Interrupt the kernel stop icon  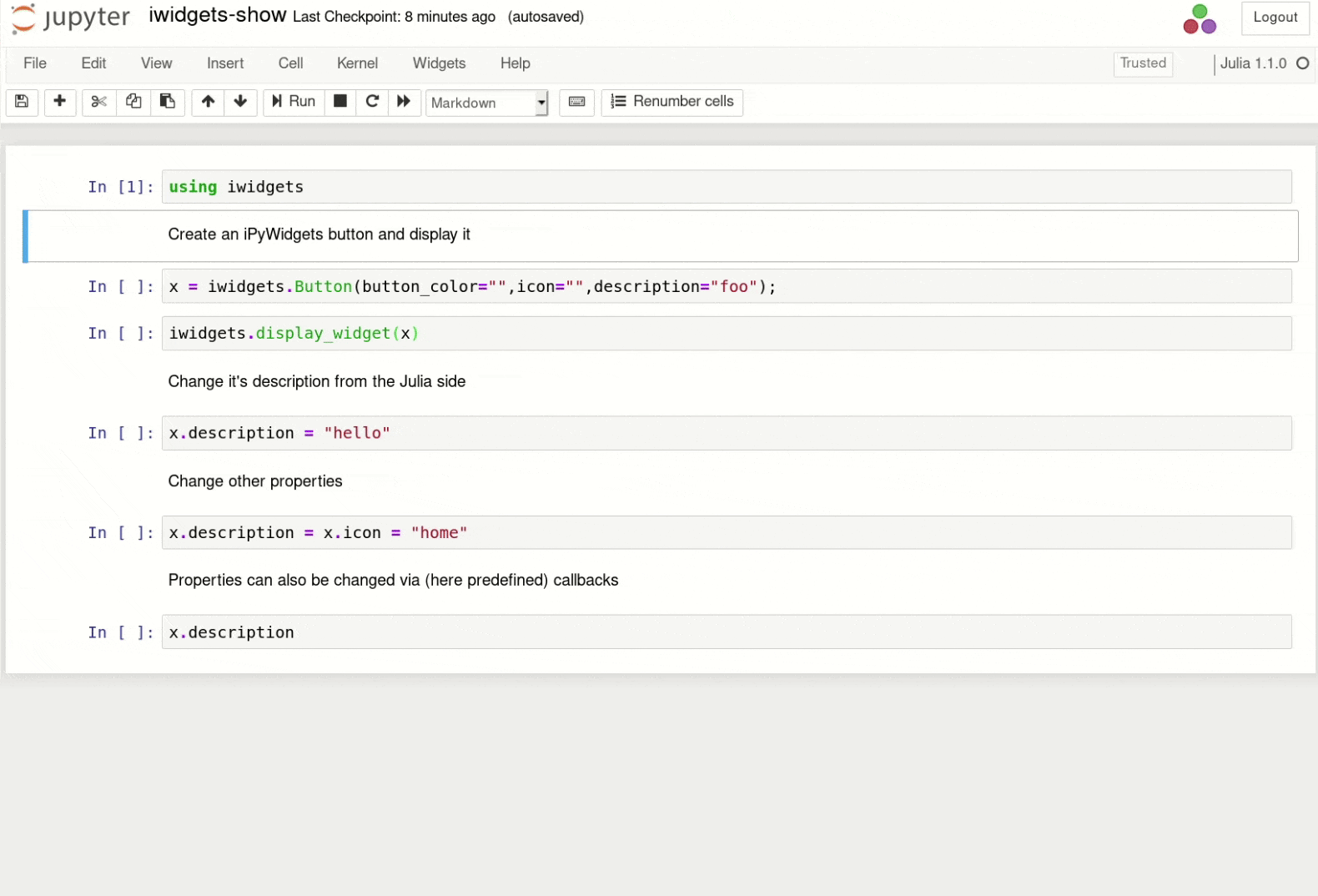tap(340, 102)
